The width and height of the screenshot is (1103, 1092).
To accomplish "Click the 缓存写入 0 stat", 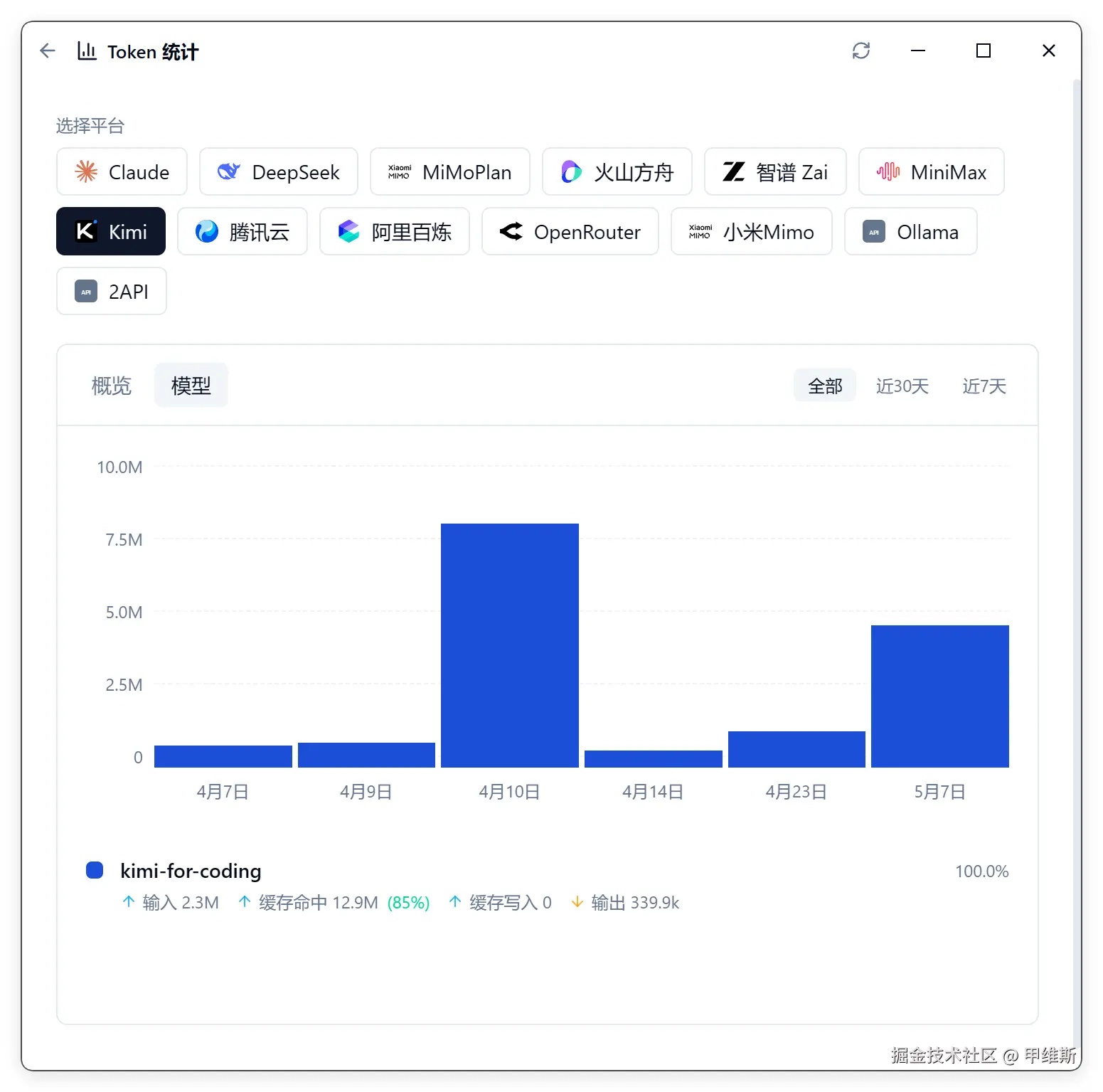I will pos(501,902).
